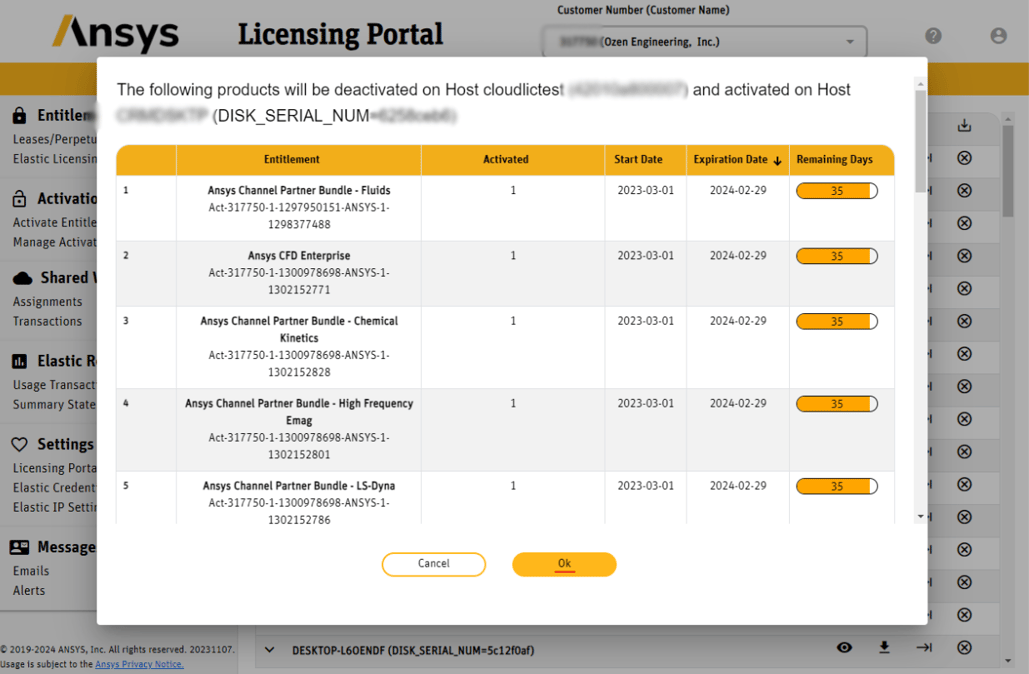
Task: Click the Shared cloud icon
Action: point(24,277)
